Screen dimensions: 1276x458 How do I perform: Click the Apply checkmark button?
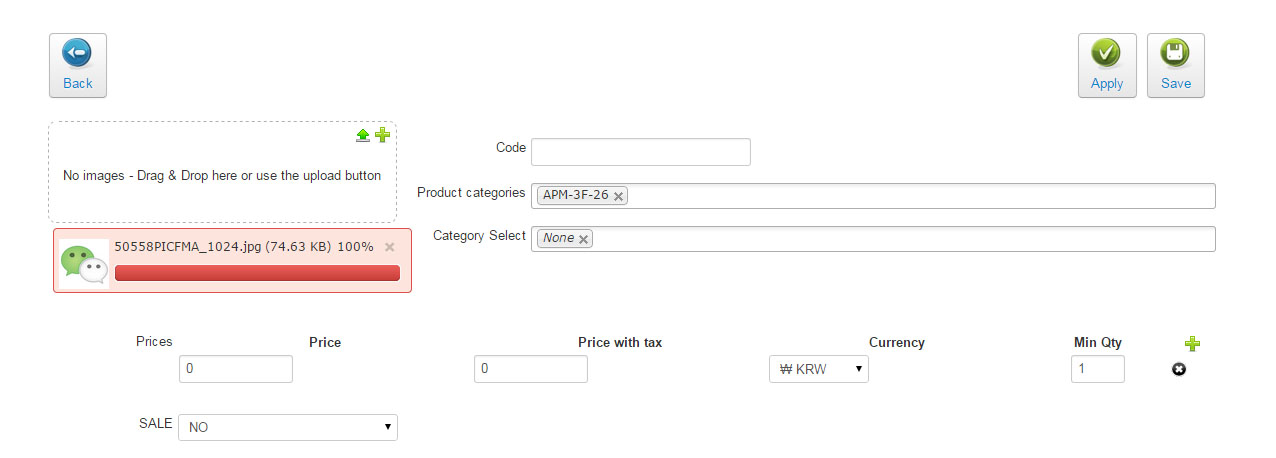tap(1107, 66)
